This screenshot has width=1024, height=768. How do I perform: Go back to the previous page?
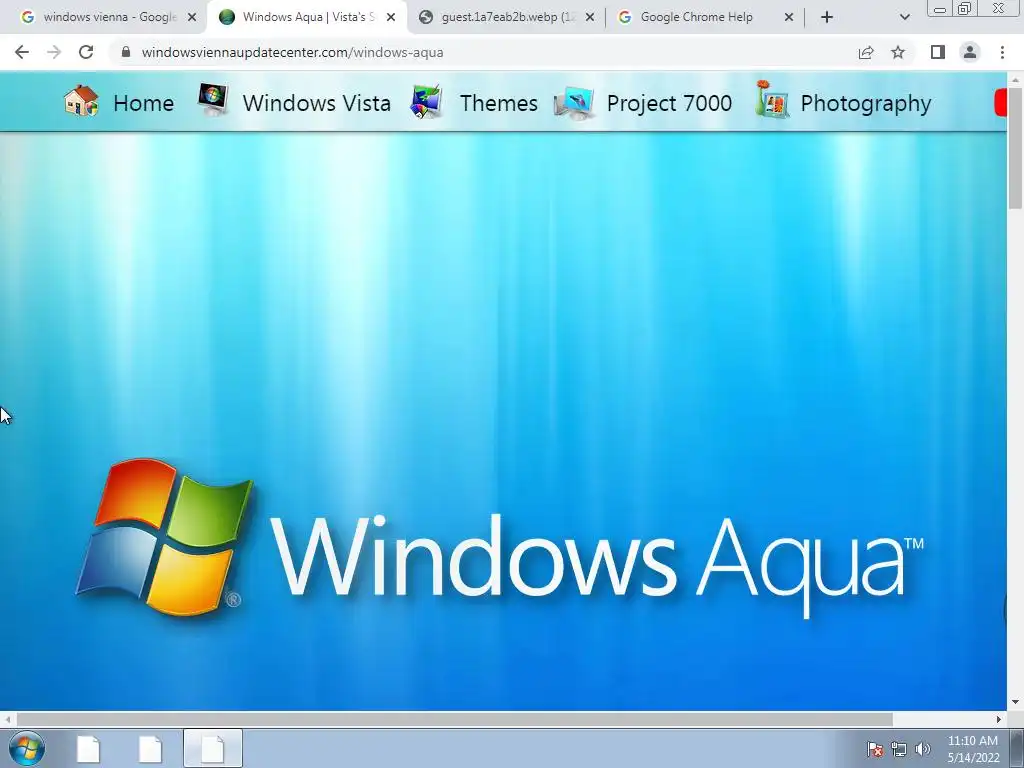point(22,52)
